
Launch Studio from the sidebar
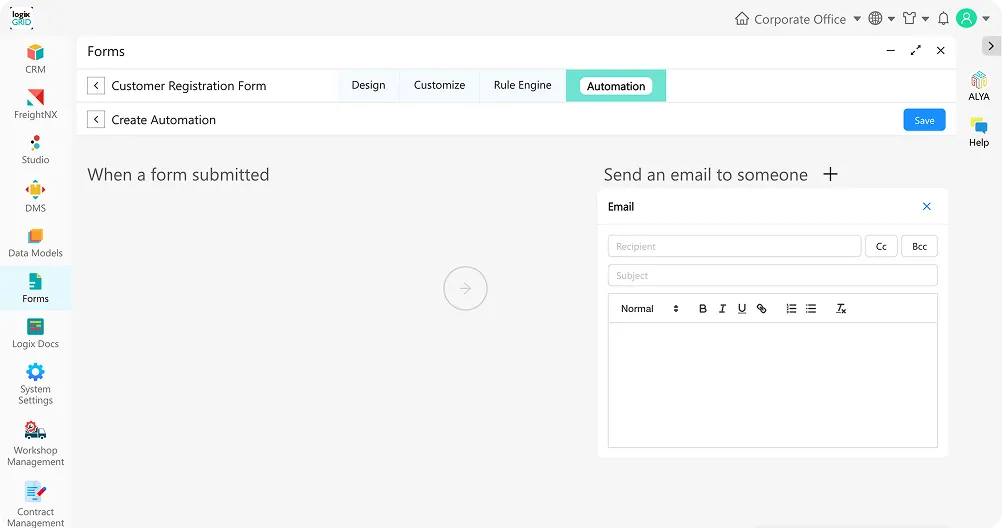tap(35, 150)
